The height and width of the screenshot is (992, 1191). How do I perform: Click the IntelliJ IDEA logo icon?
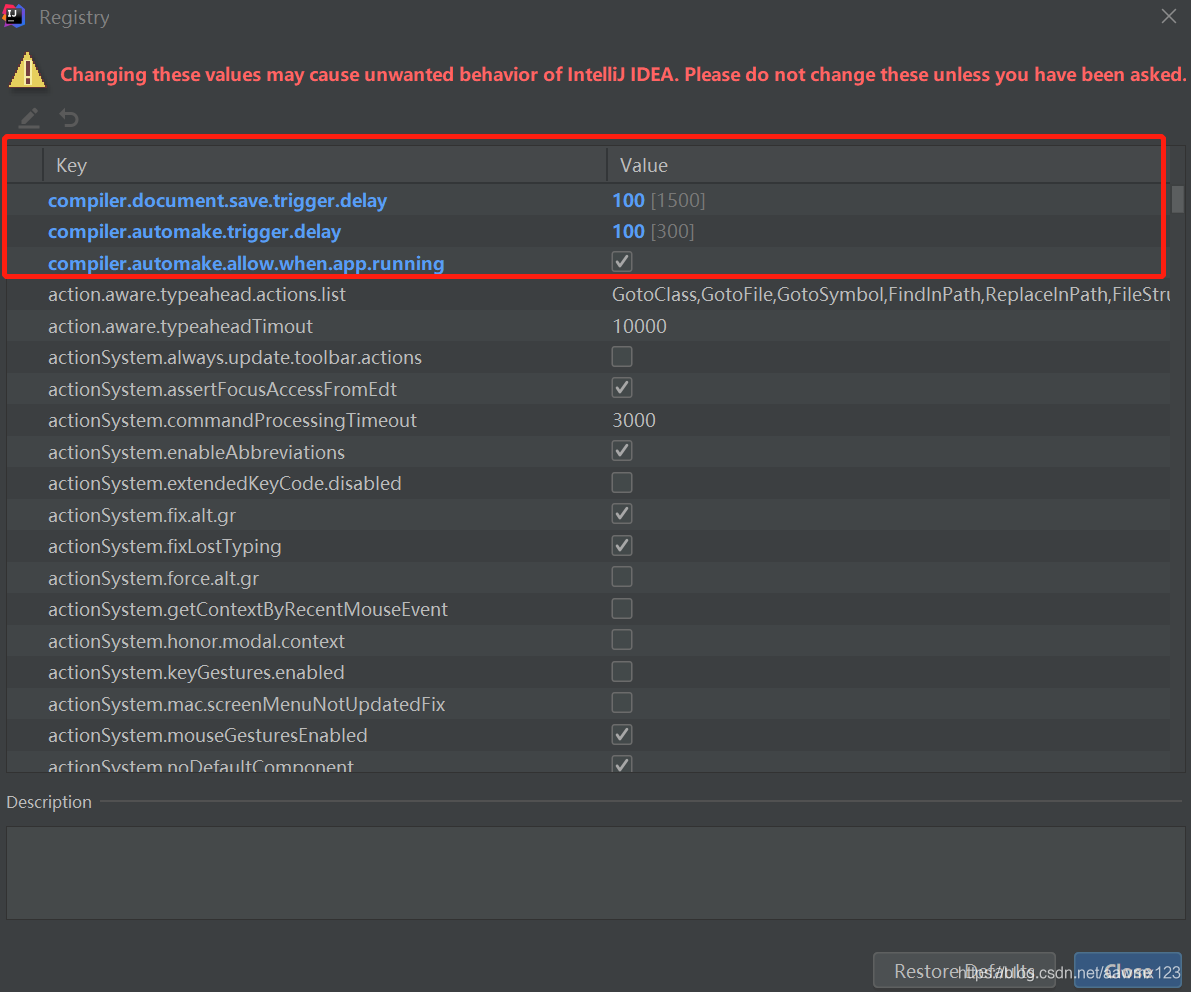tap(14, 16)
